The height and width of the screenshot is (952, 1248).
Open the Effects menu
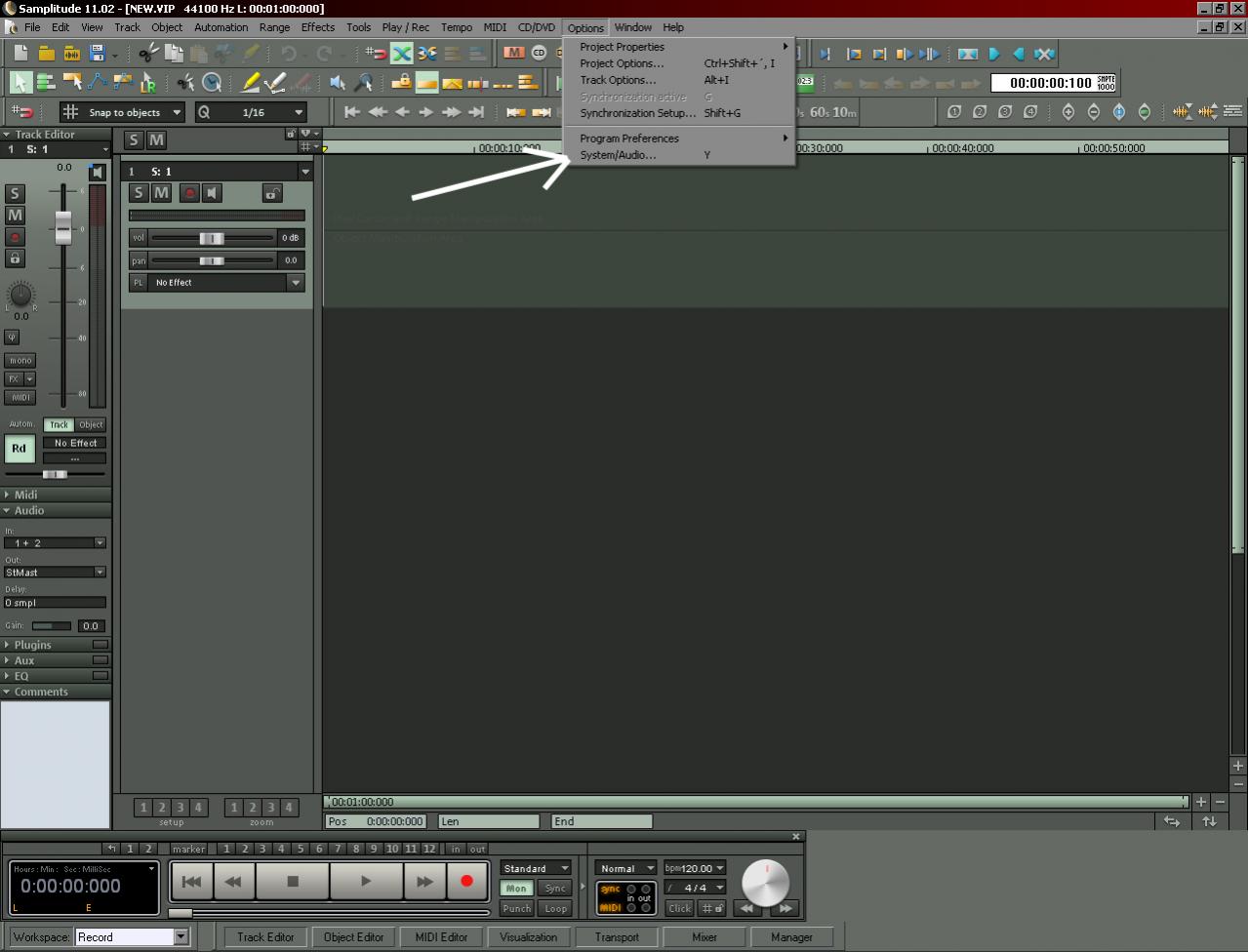318,27
